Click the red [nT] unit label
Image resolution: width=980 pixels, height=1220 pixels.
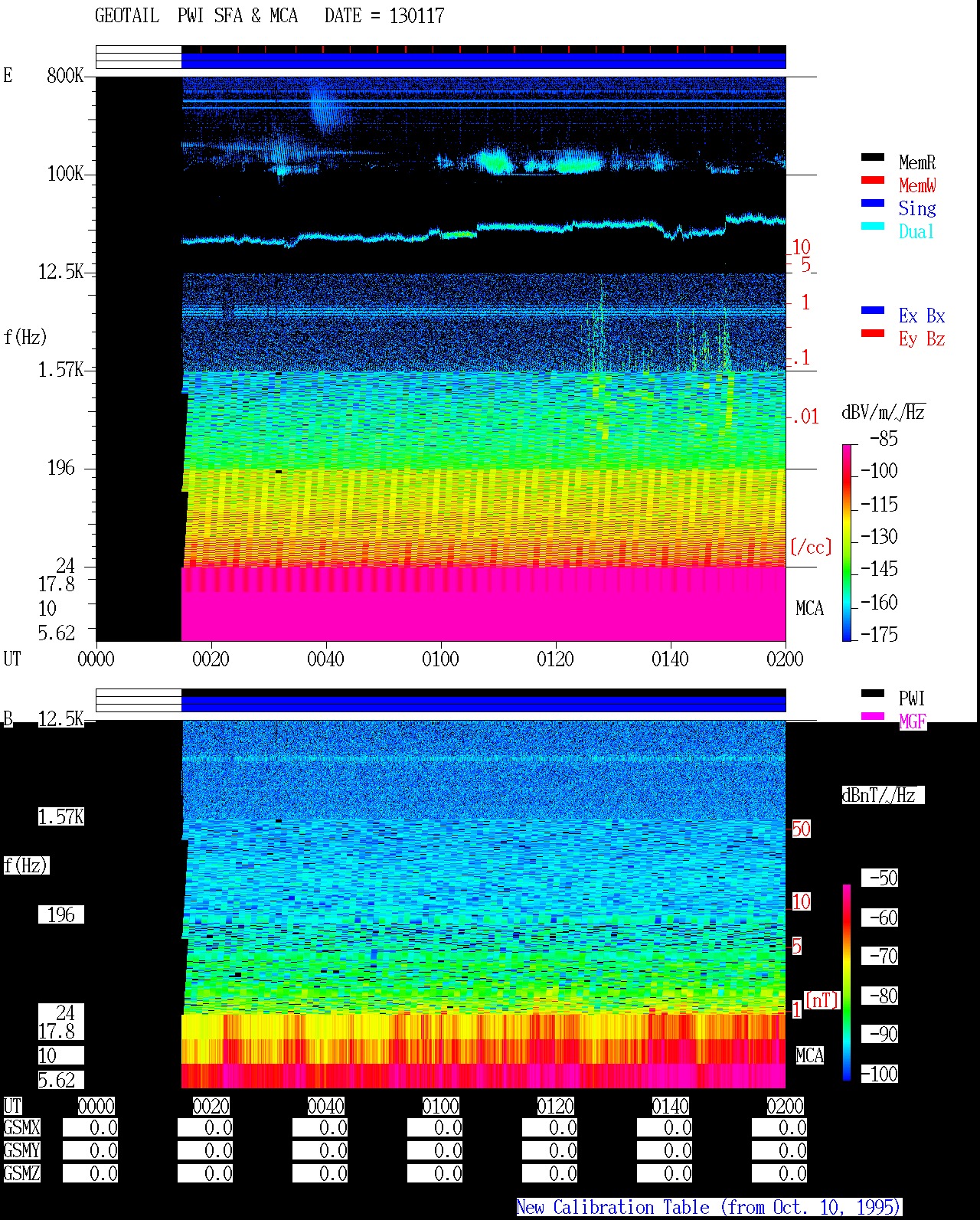[823, 999]
